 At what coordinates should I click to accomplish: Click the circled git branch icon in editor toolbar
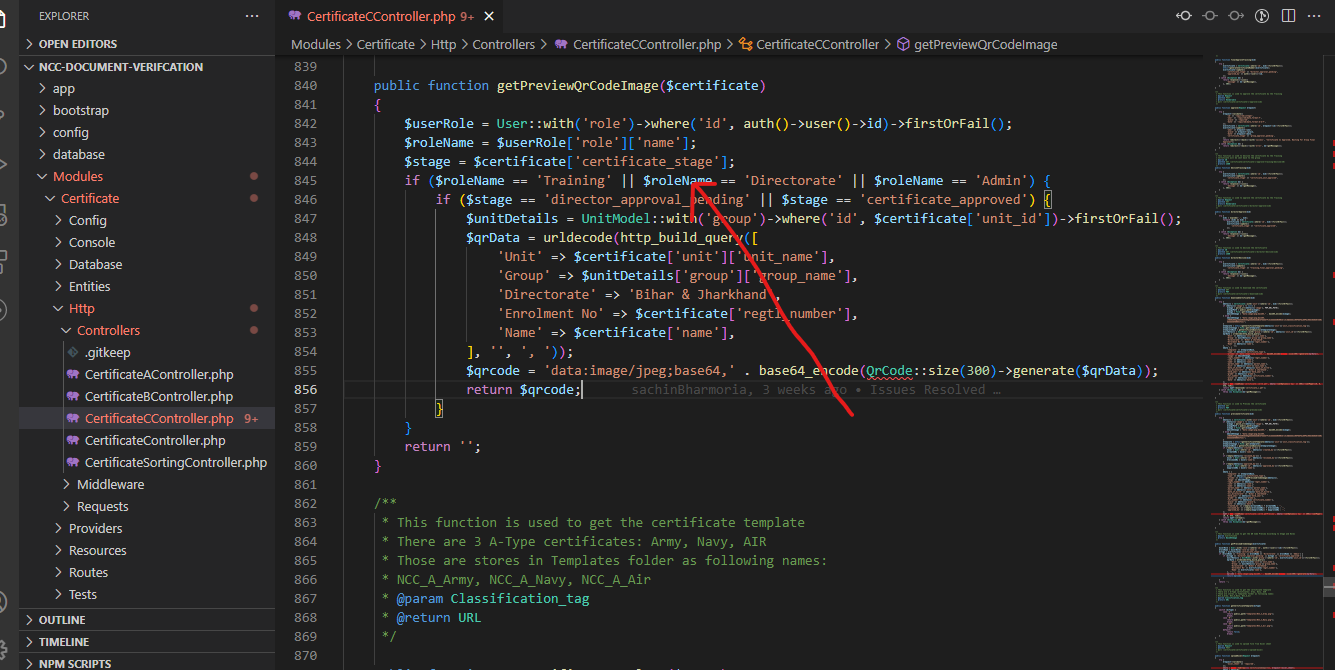1262,15
